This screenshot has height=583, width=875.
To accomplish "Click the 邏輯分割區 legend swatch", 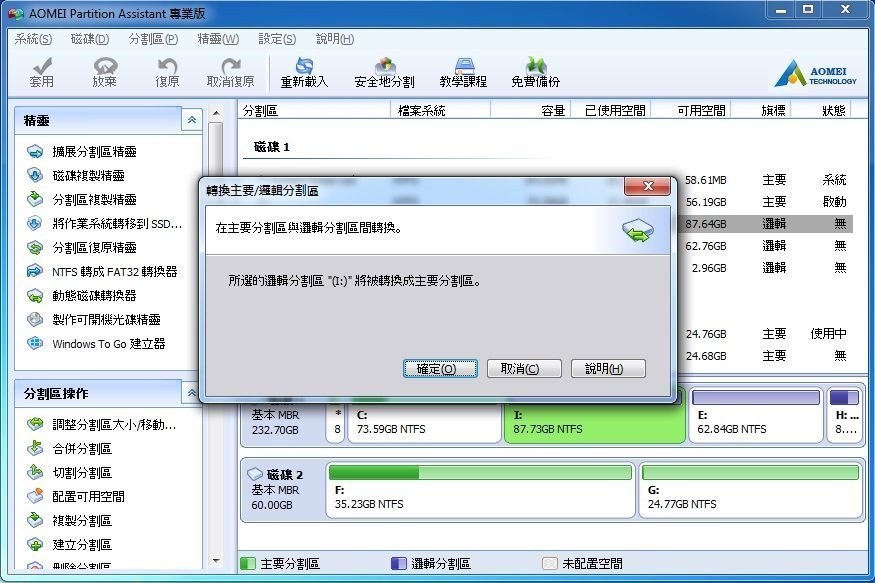I will (x=398, y=563).
